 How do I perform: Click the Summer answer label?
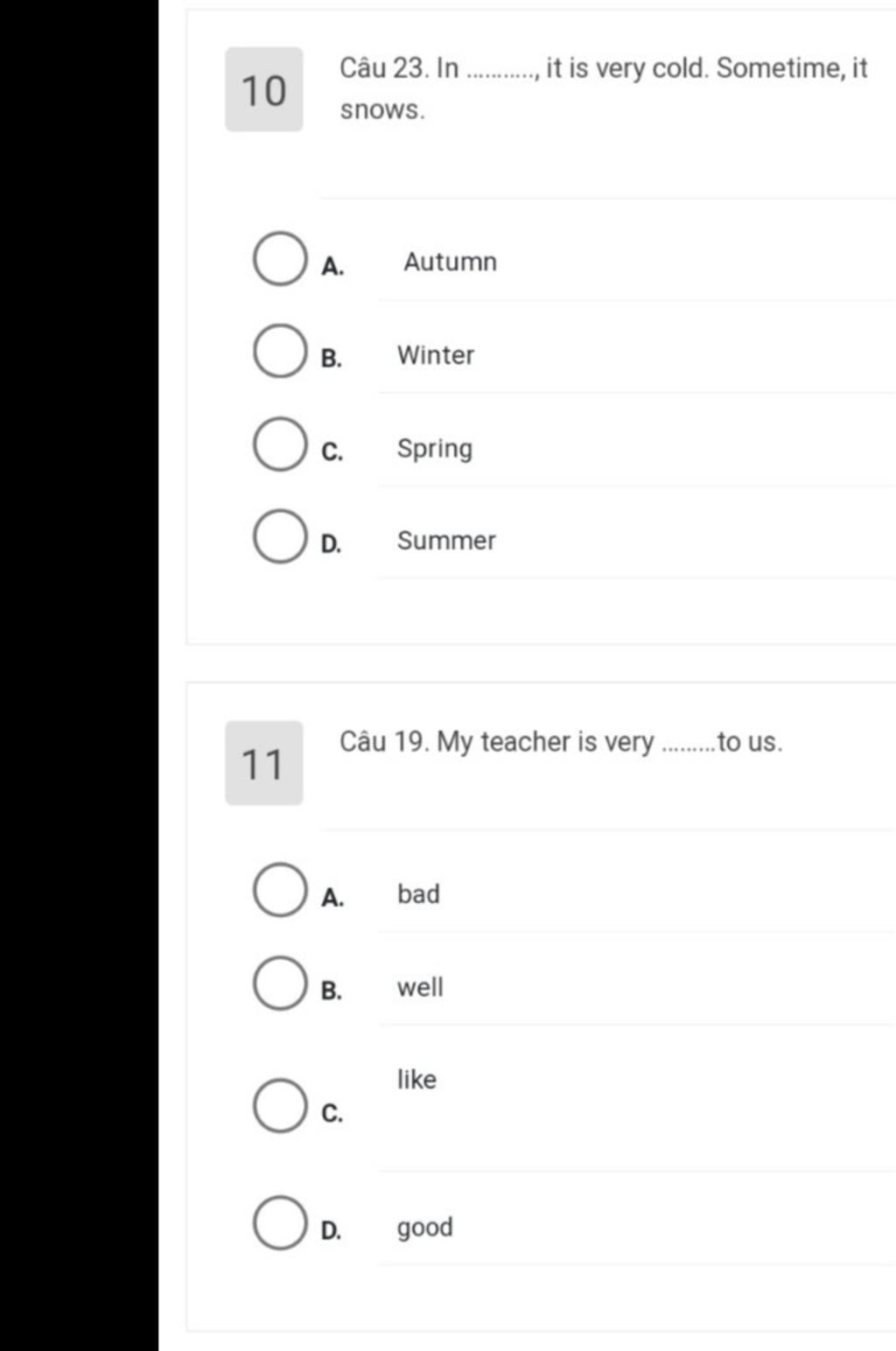tap(446, 541)
